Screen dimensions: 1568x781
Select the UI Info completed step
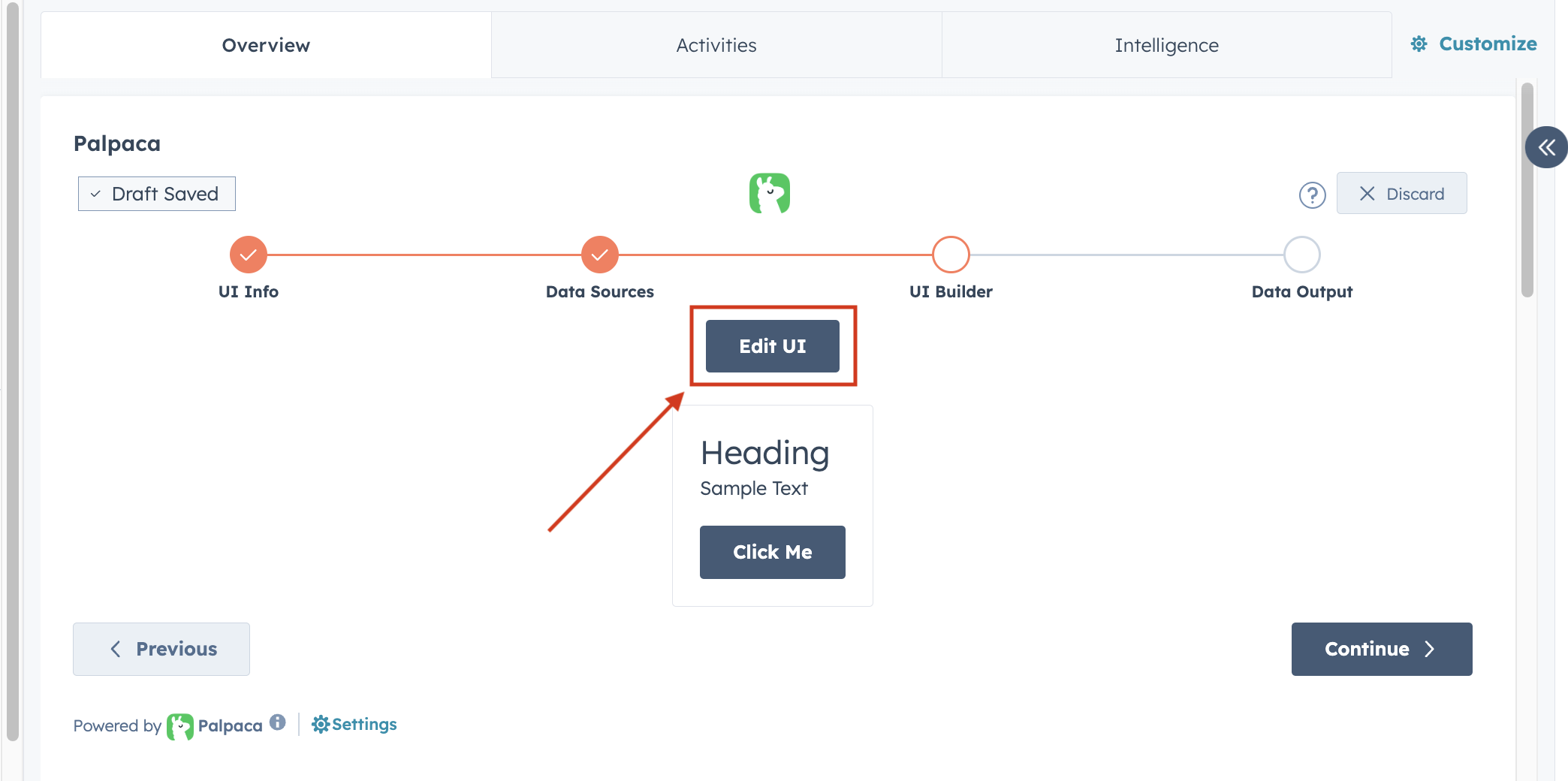pos(248,255)
